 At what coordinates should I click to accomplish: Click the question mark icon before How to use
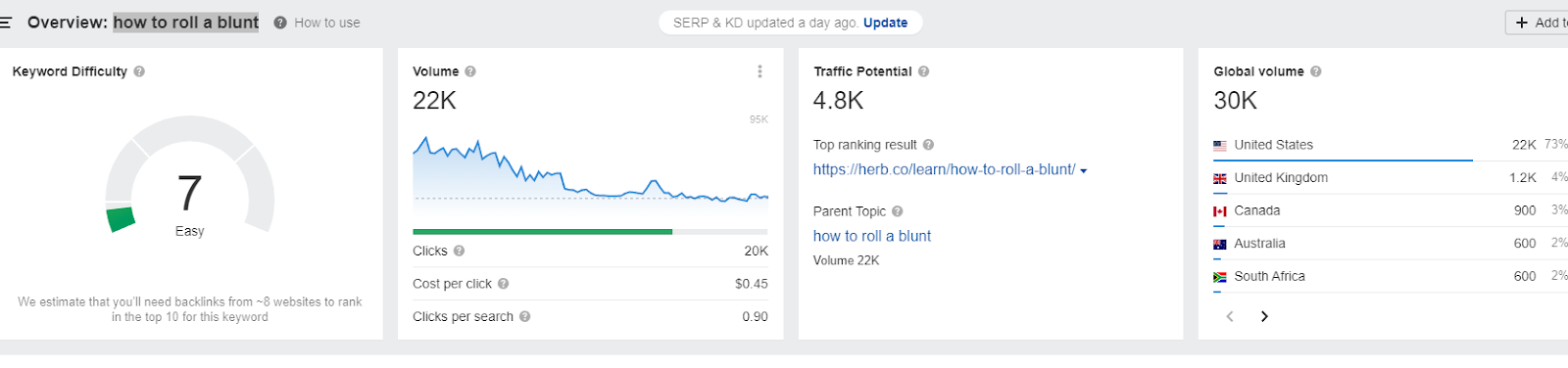tap(280, 23)
